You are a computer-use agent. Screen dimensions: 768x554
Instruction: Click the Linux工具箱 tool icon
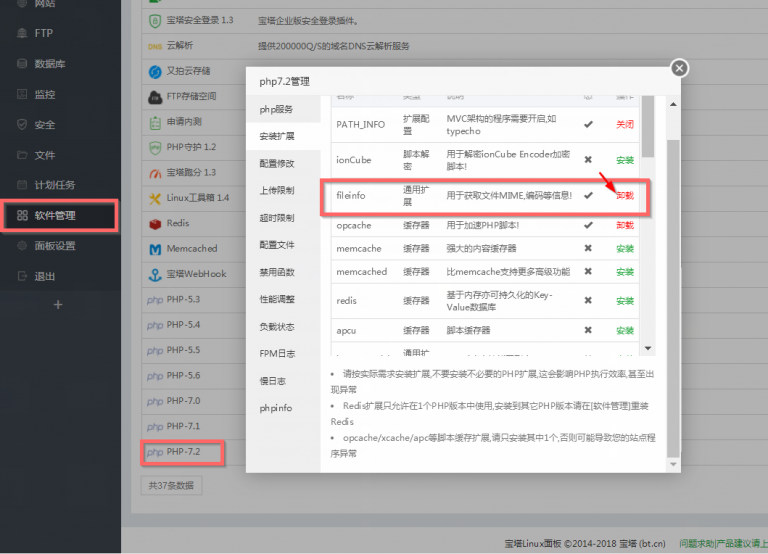155,198
